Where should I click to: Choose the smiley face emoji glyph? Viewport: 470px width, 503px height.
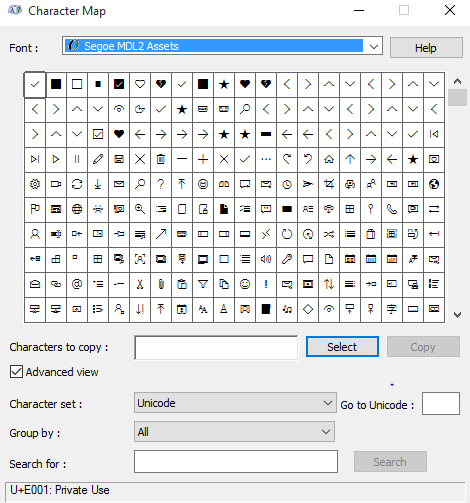(245, 284)
